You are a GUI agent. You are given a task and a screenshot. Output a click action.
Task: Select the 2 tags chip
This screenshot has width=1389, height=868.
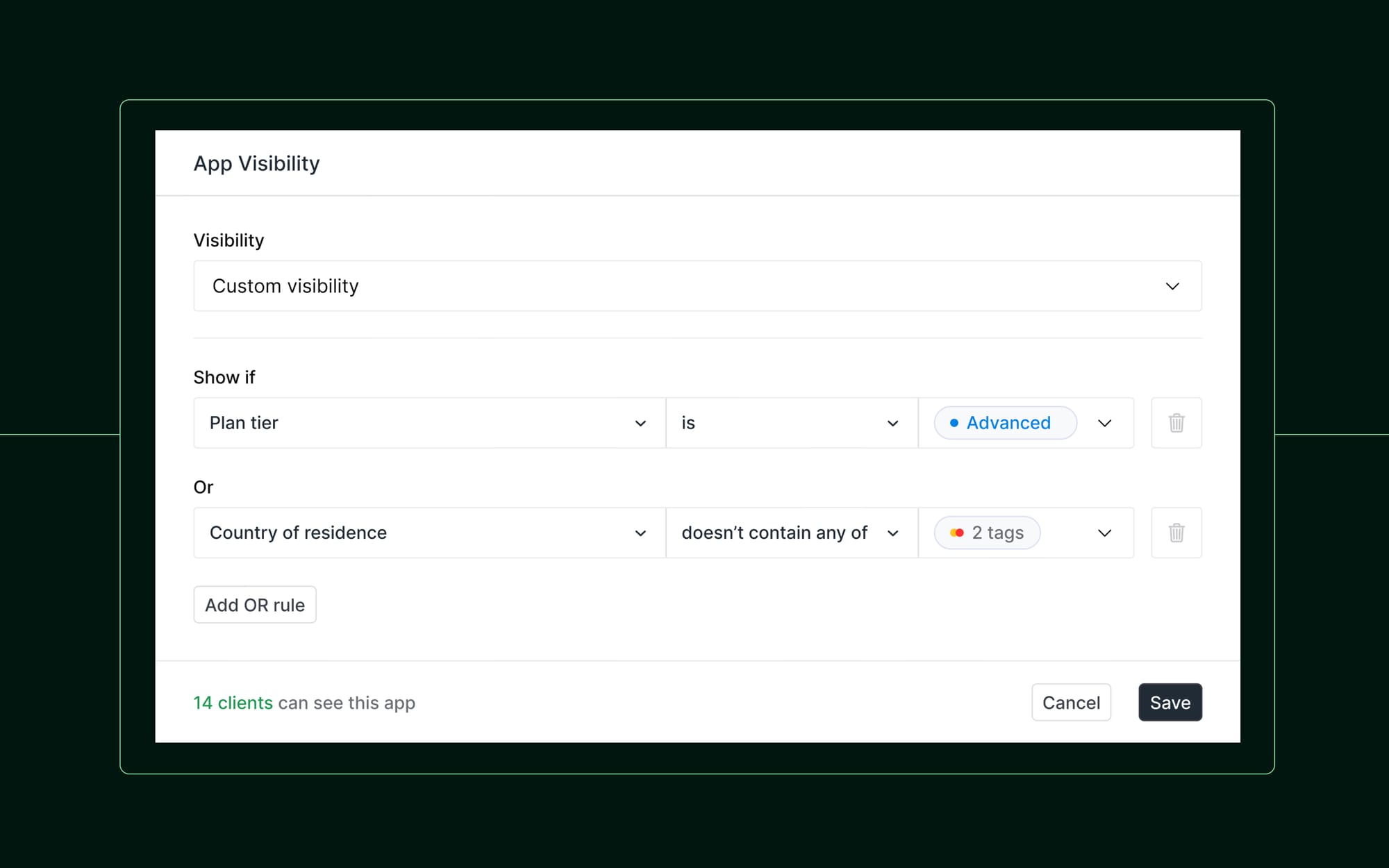coord(987,533)
